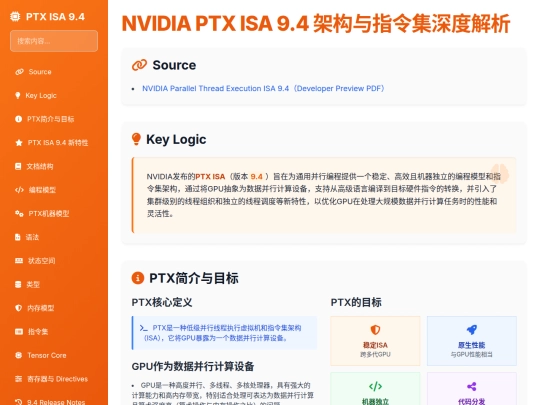Image resolution: width=540 pixels, height=405 pixels.
Task: Click the book icon beside 文档结构
Action: tap(18, 166)
